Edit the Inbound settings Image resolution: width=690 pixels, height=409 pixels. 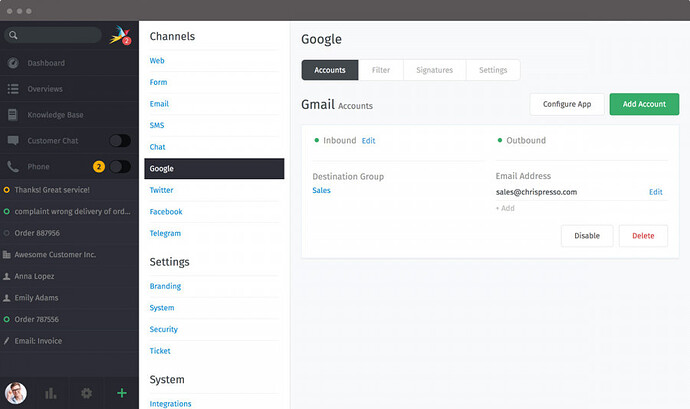coord(368,141)
